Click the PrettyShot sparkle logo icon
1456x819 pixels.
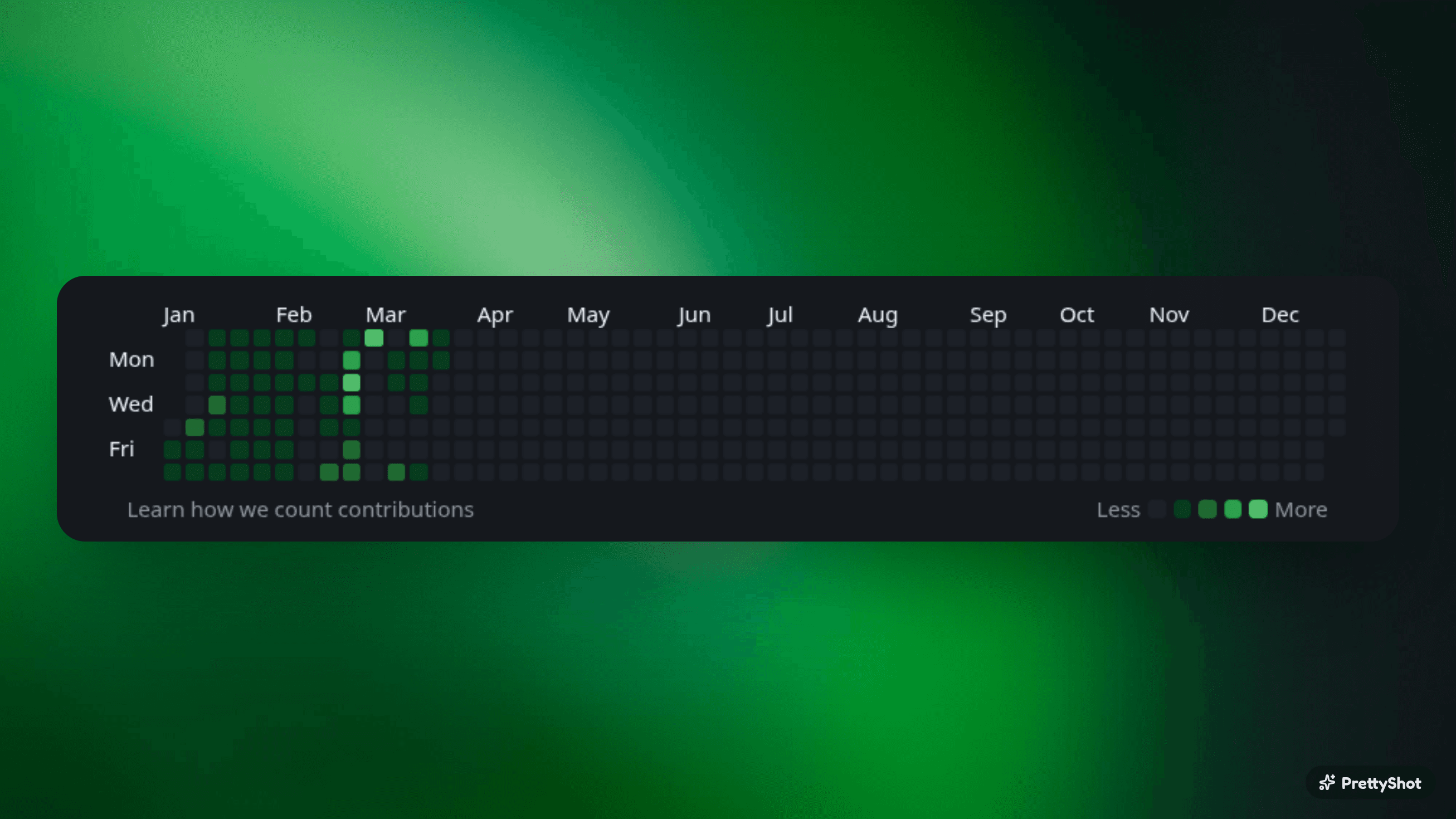(x=1328, y=783)
